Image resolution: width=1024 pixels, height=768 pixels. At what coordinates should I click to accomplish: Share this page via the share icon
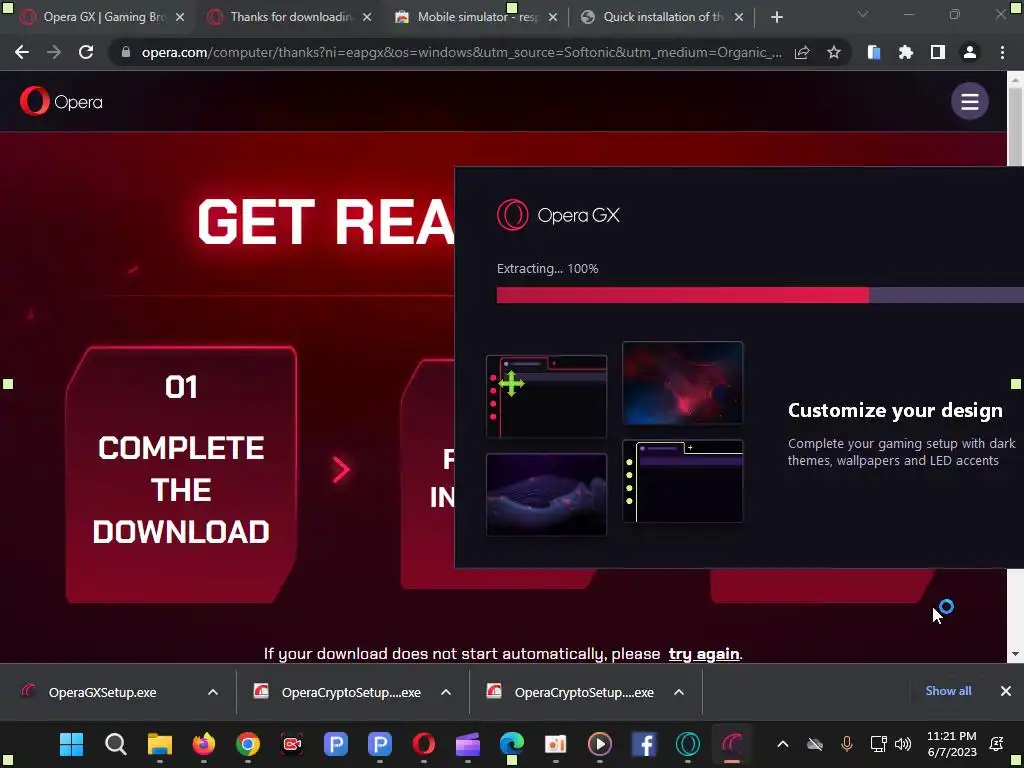pos(802,52)
